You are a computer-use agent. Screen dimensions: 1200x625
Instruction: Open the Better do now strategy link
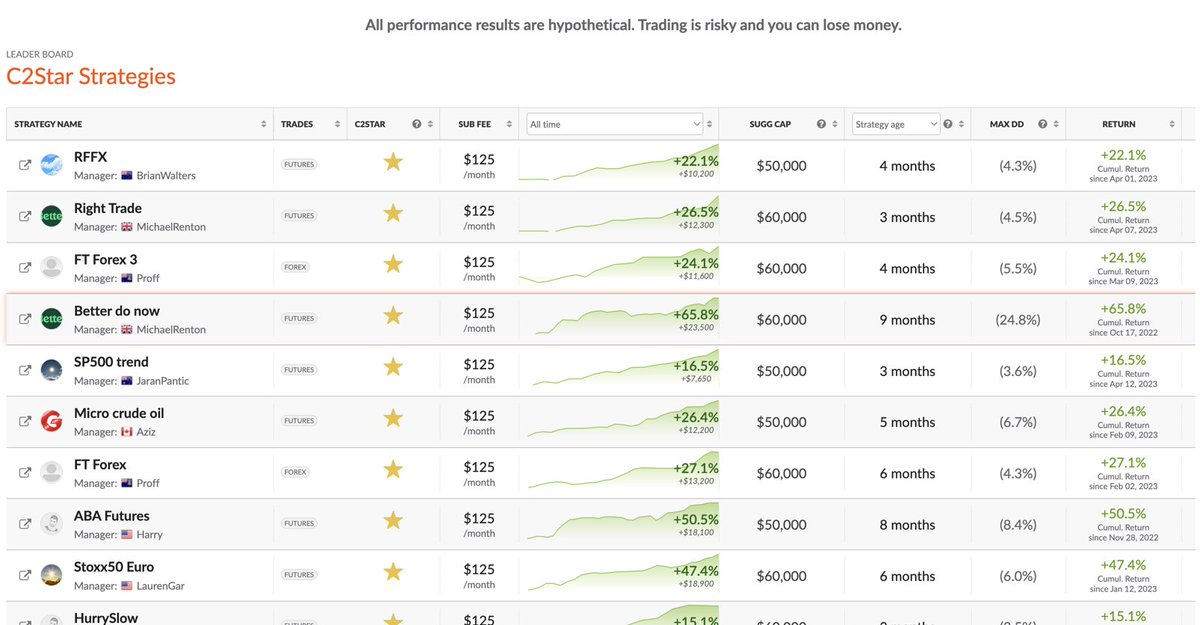[x=117, y=311]
